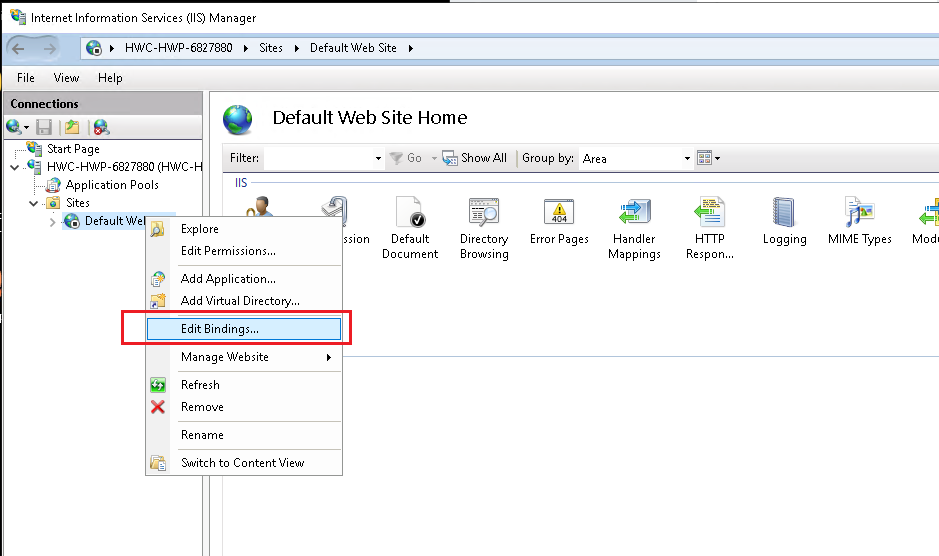This screenshot has height=556, width=939.
Task: Select the Sites tree item
Action: 78,203
